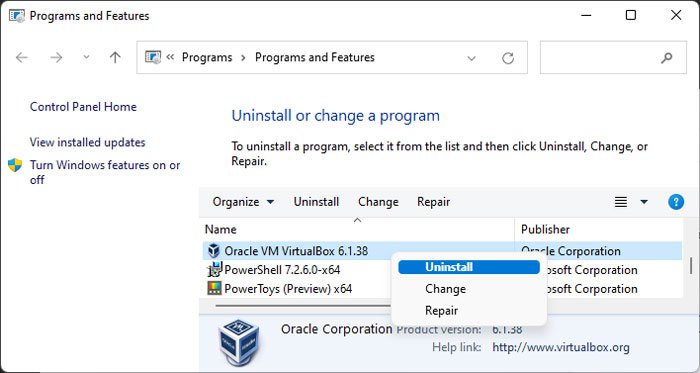The height and width of the screenshot is (373, 700).
Task: Open help with the blue question icon
Action: (x=676, y=202)
